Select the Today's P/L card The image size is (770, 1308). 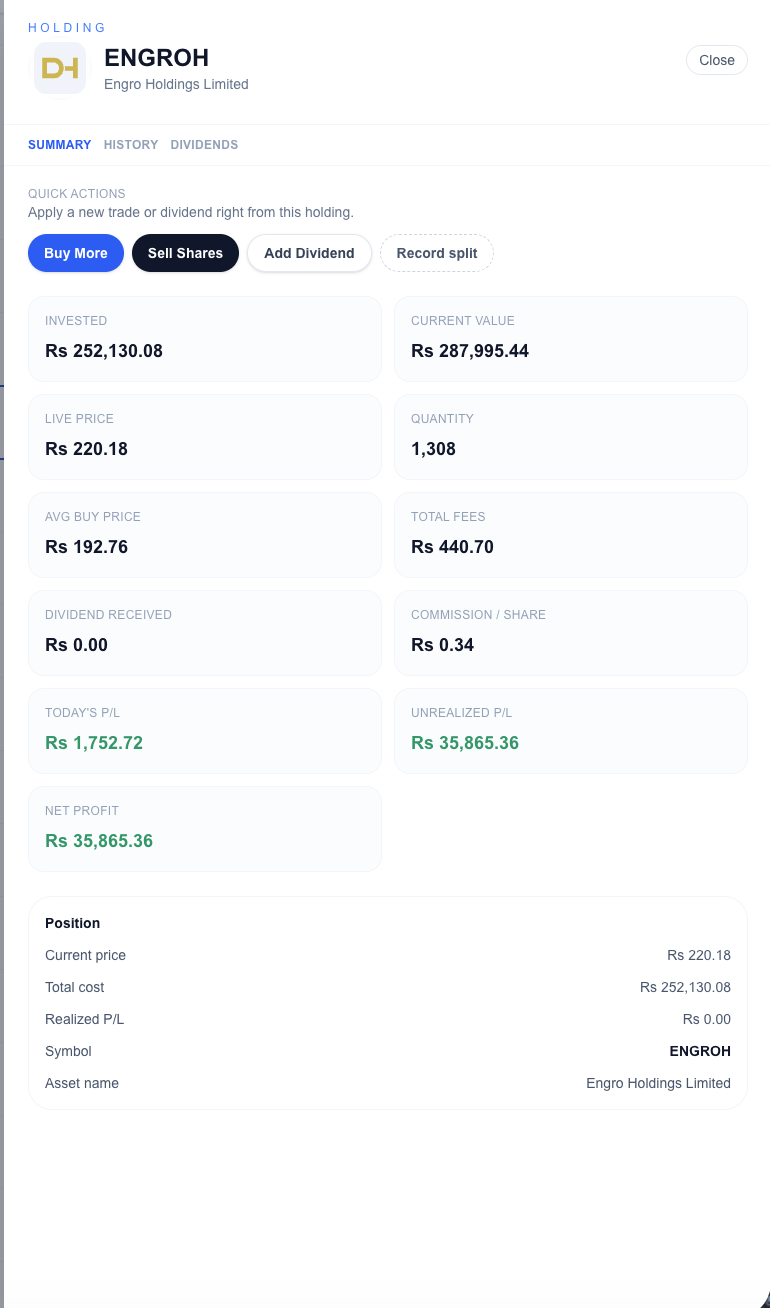[205, 730]
